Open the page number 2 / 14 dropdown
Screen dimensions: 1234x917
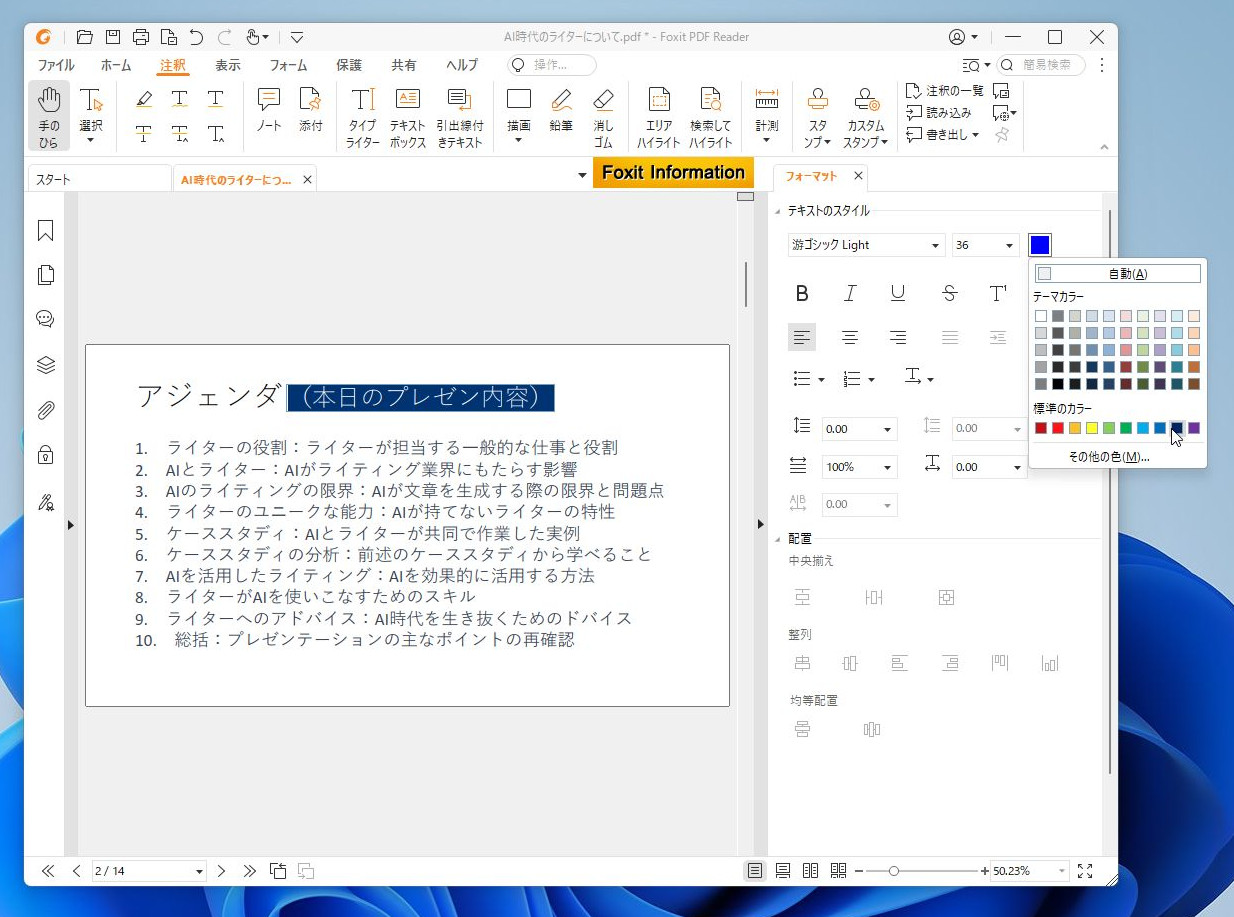click(x=199, y=872)
